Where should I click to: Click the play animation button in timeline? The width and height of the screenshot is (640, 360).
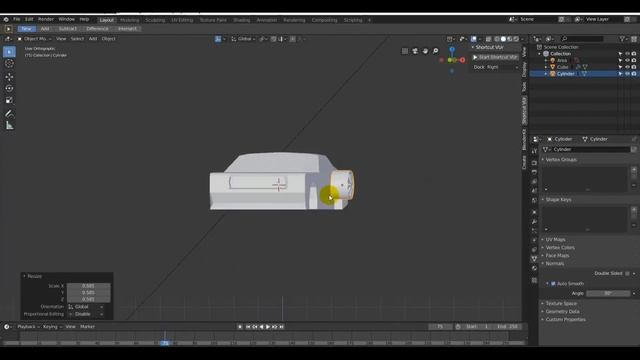pyautogui.click(x=268, y=327)
